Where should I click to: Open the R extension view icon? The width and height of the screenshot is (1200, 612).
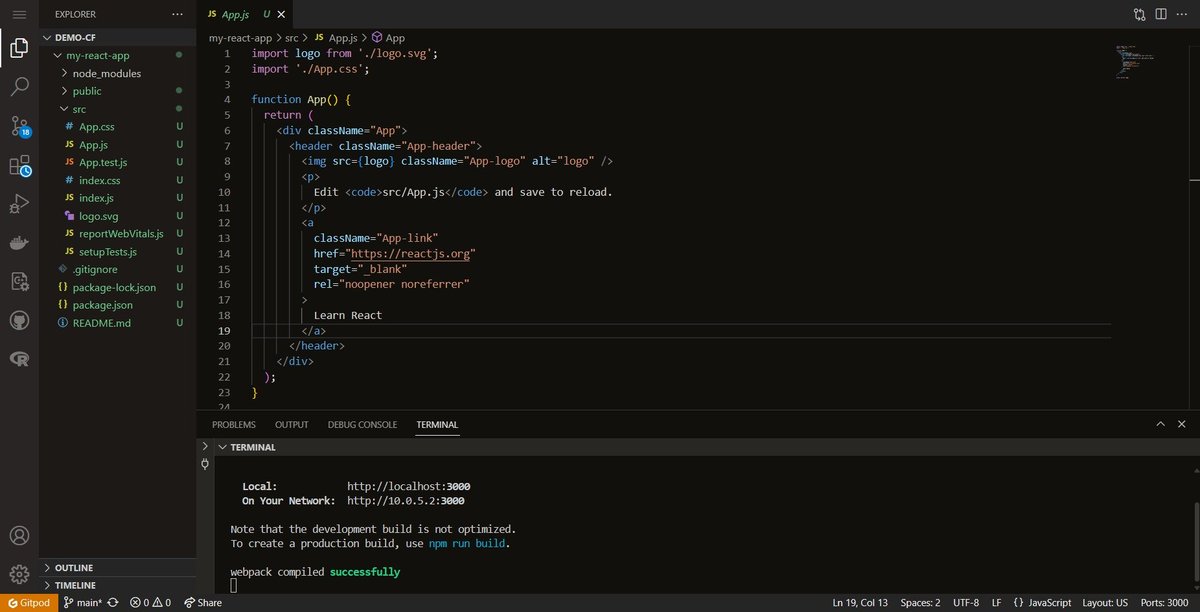[x=19, y=360]
